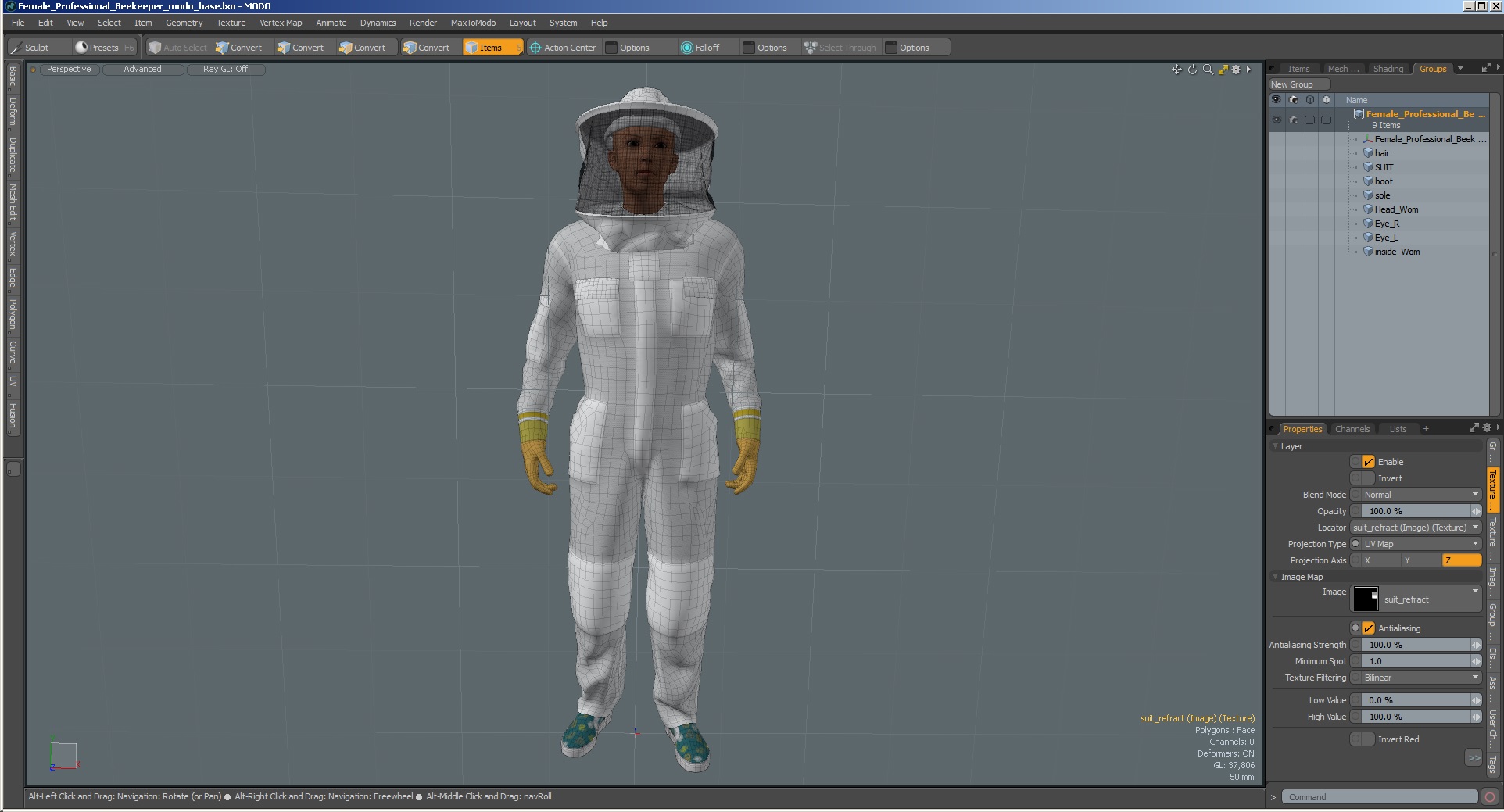Select the Eye_R mesh item
The width and height of the screenshot is (1504, 812).
[x=1386, y=224]
